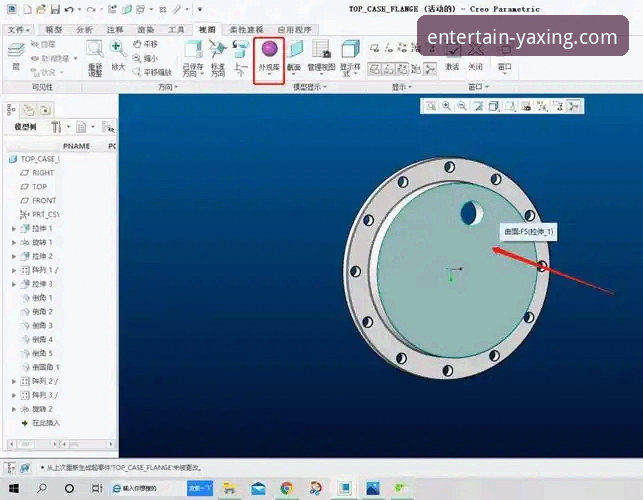Open Chrome from the Windows taskbar

pos(286,488)
